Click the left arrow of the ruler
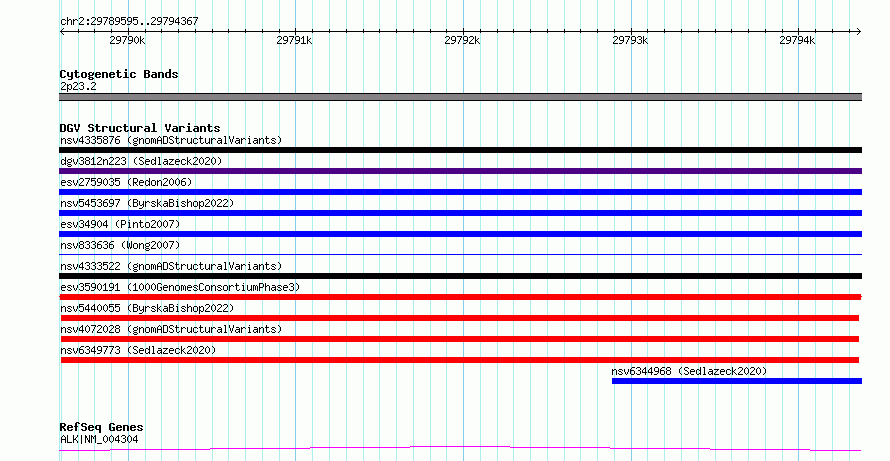 pos(62,31)
